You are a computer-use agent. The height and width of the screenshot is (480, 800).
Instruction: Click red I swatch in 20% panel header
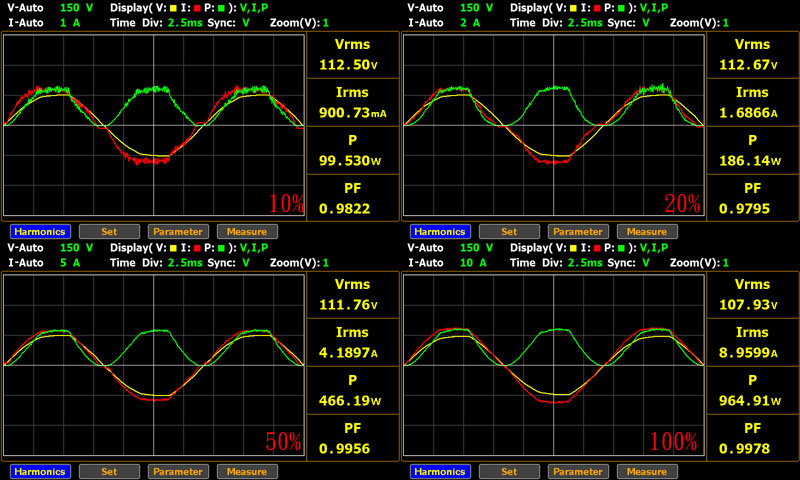pyautogui.click(x=597, y=8)
